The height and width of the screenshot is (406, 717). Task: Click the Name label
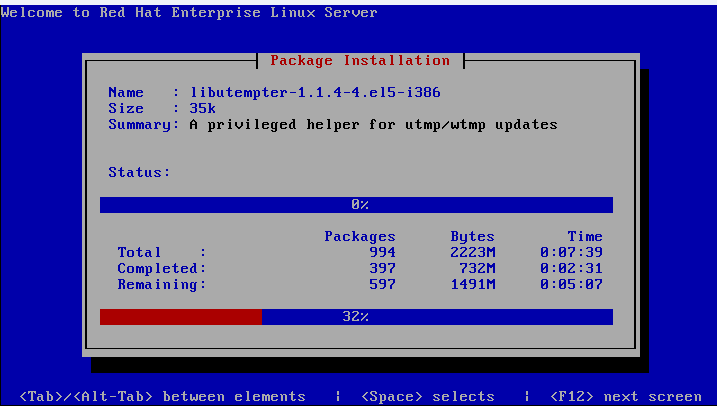pos(126,93)
